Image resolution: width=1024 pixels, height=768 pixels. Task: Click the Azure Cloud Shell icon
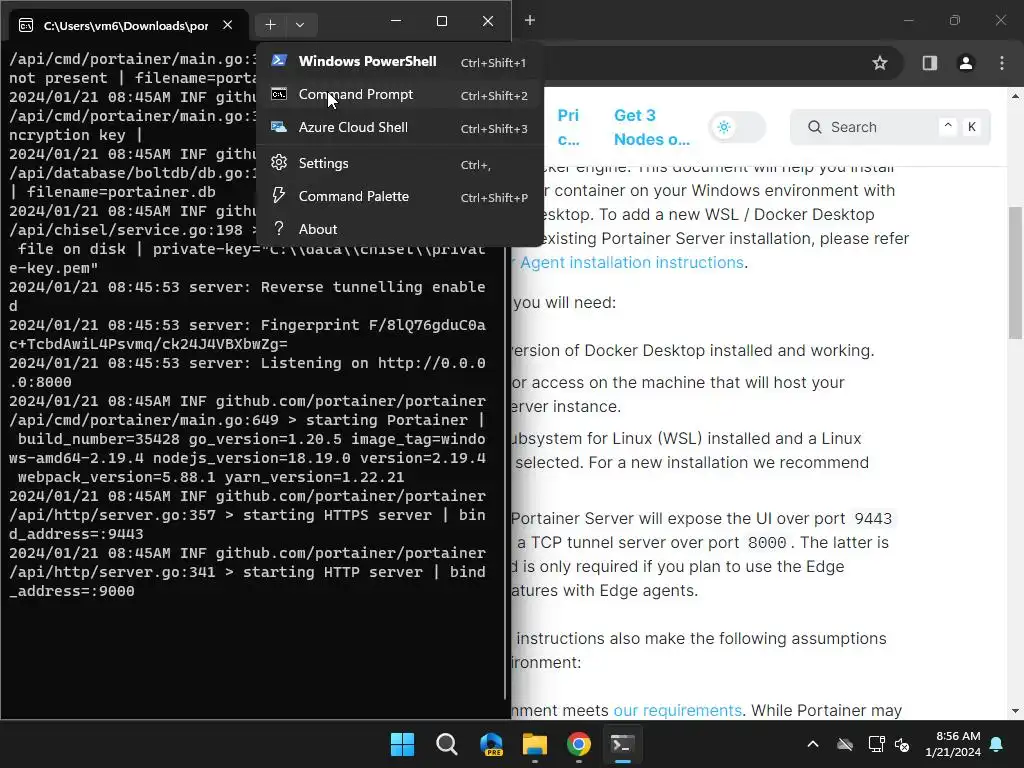[279, 127]
